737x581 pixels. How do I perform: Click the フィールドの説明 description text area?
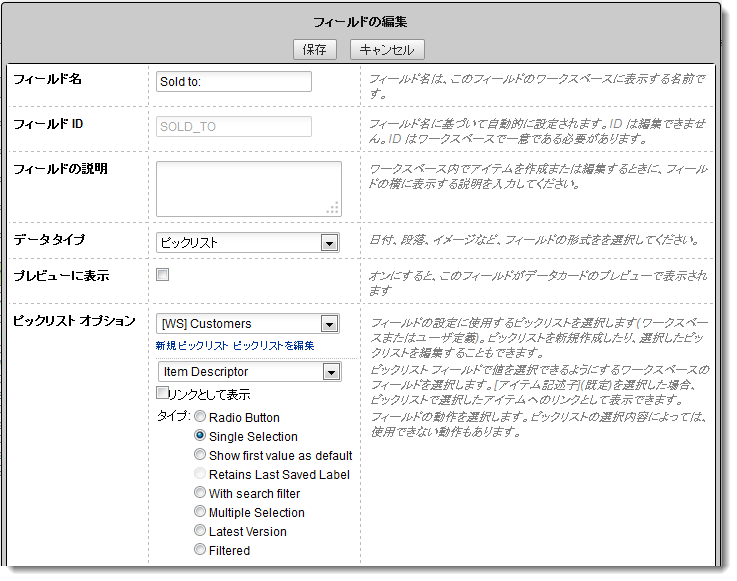(249, 189)
